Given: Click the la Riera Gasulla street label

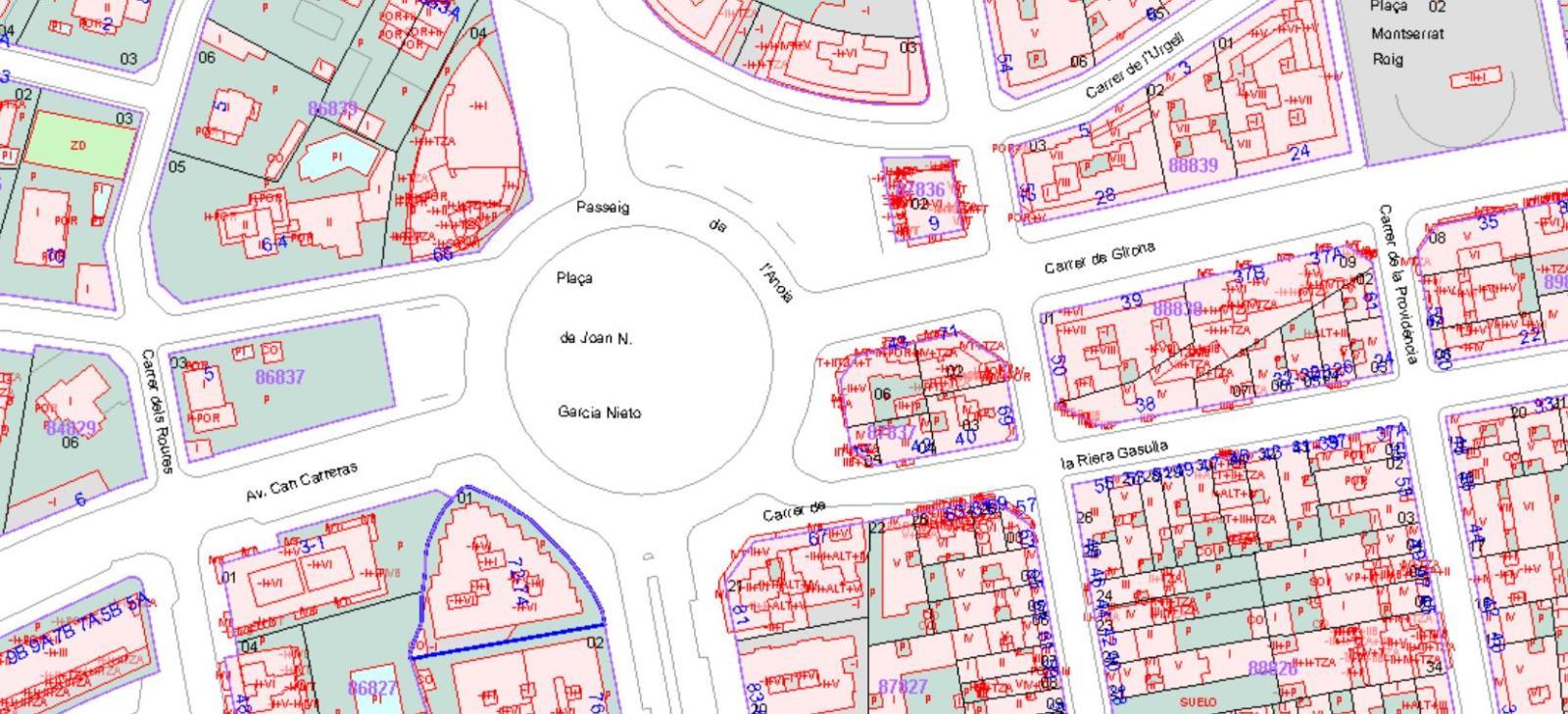Looking at the screenshot, I should coord(1114,452).
